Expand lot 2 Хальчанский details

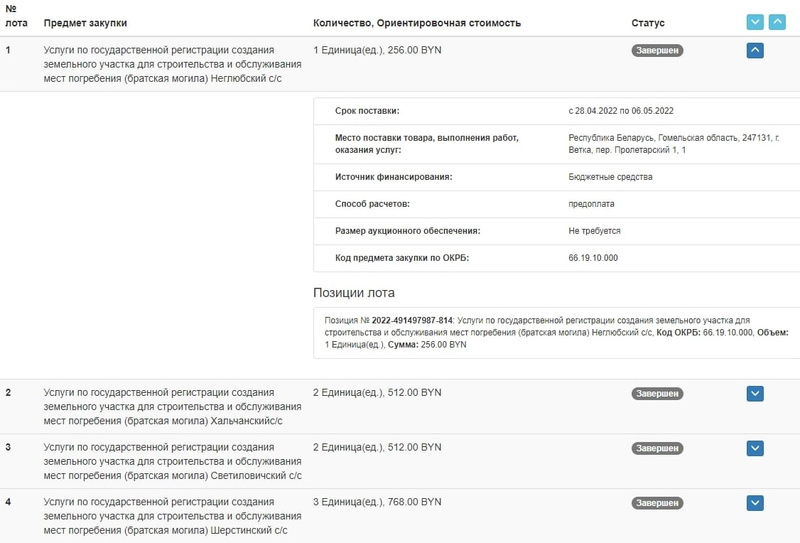pos(755,394)
